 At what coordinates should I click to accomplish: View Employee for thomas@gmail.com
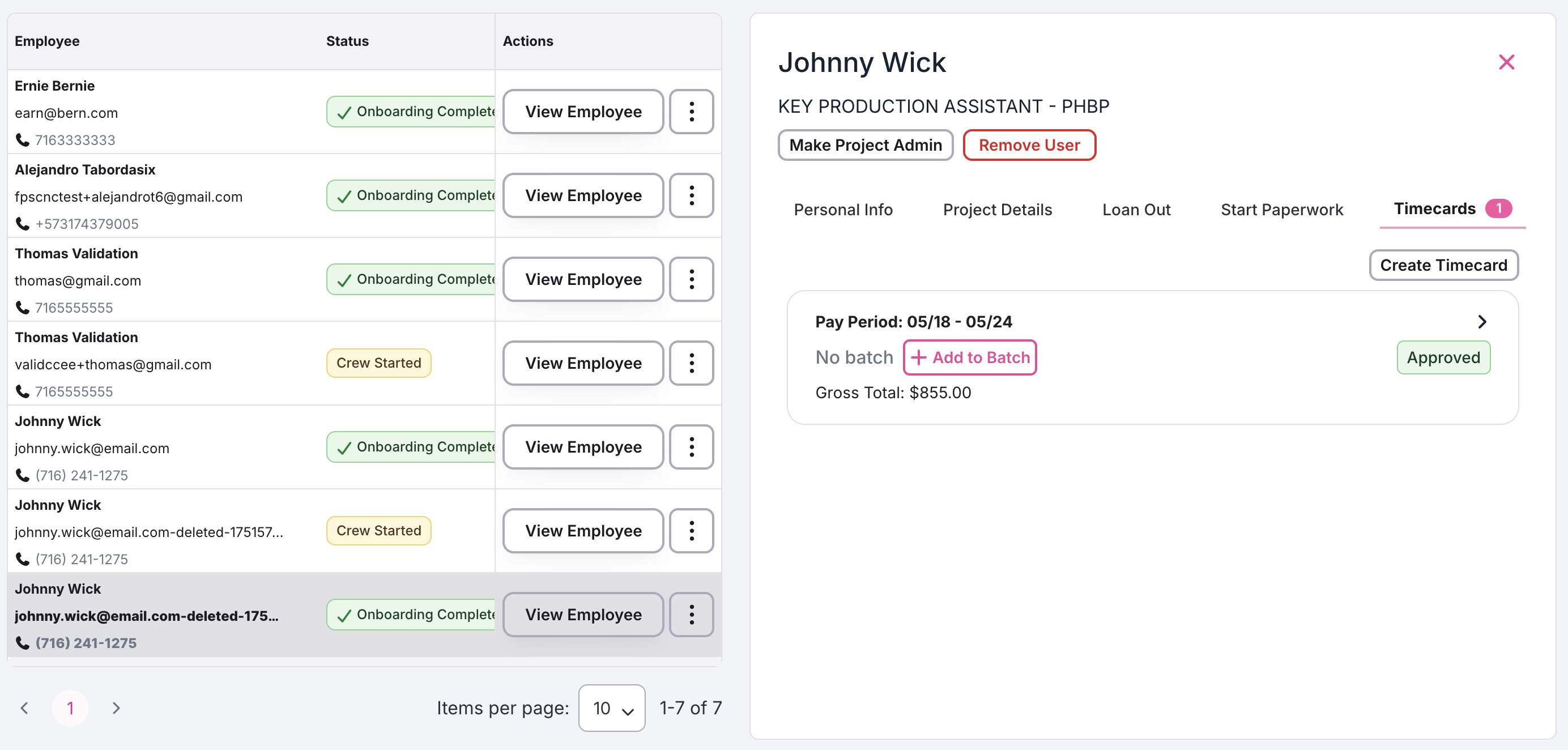[x=583, y=279]
